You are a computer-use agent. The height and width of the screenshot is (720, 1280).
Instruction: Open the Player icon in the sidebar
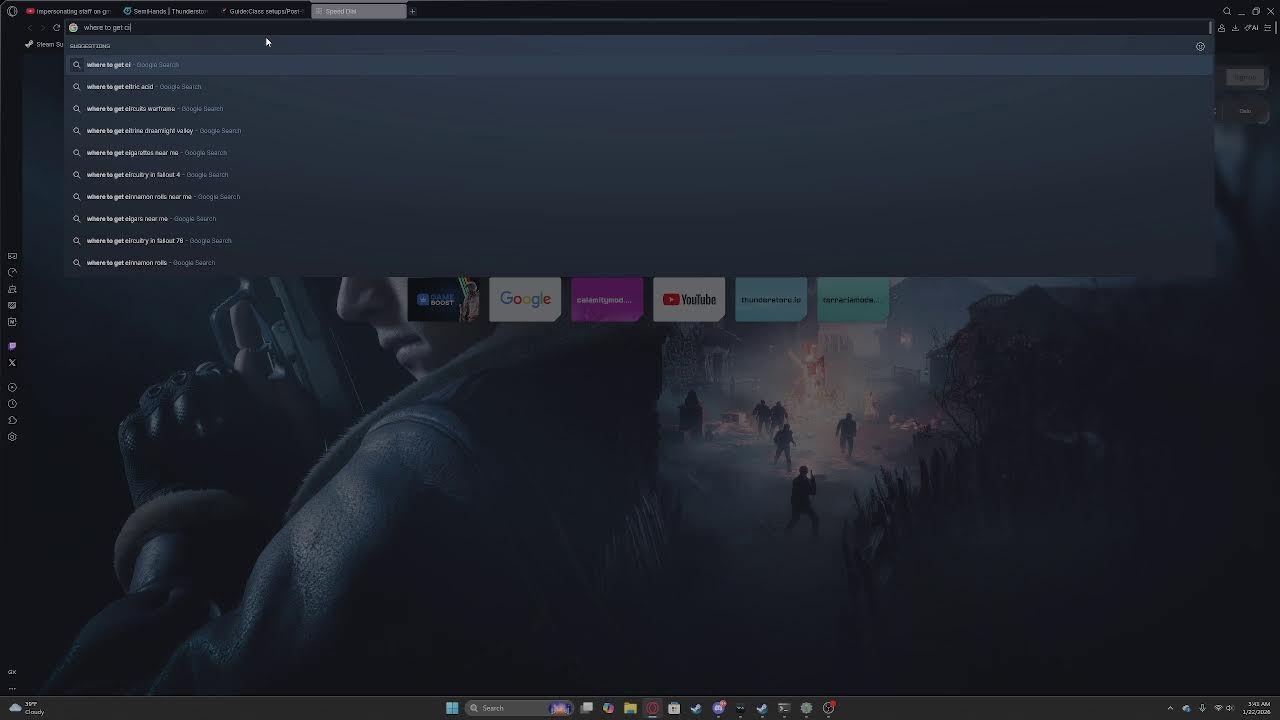point(12,387)
